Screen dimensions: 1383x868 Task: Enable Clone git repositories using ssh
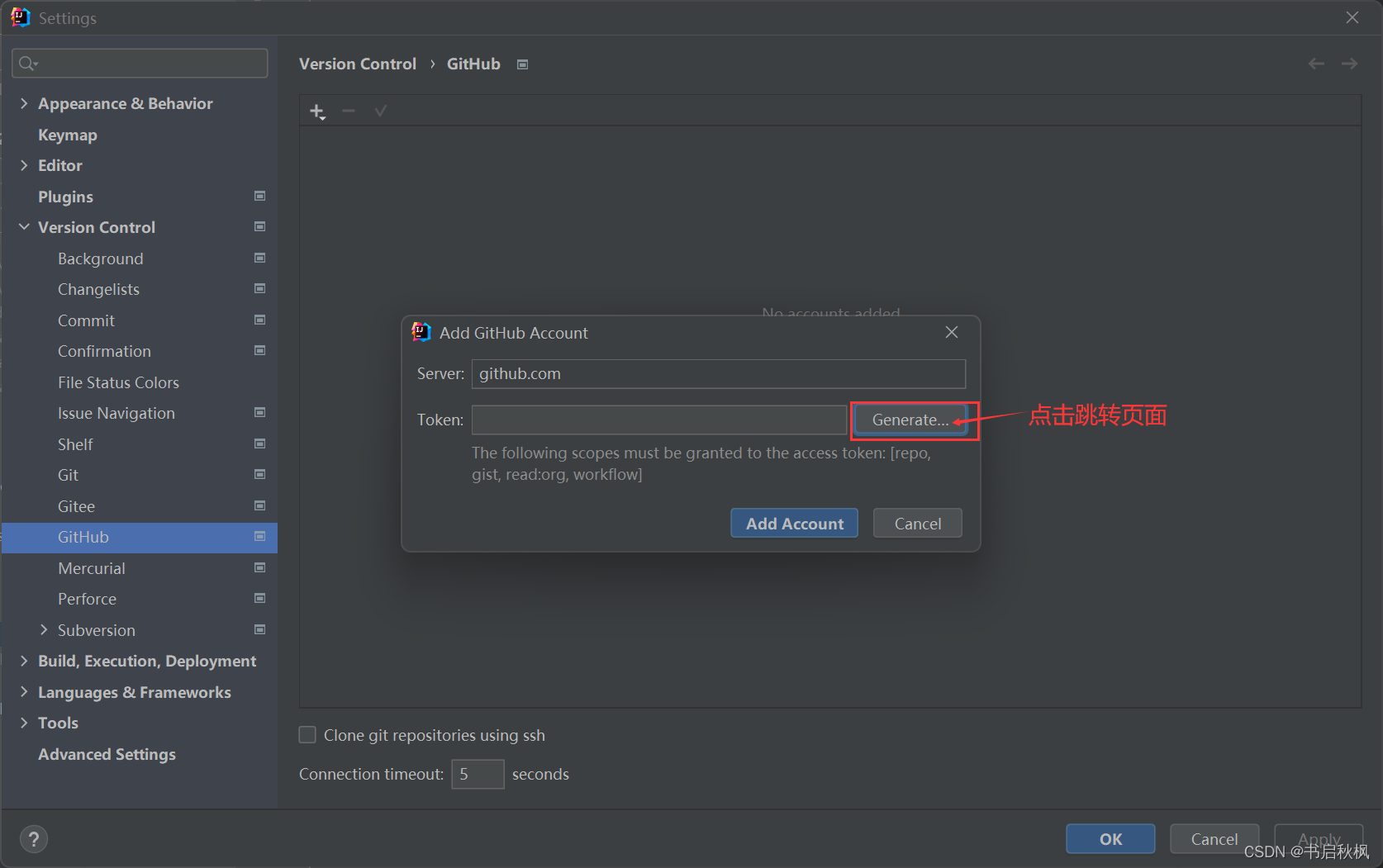[x=307, y=734]
